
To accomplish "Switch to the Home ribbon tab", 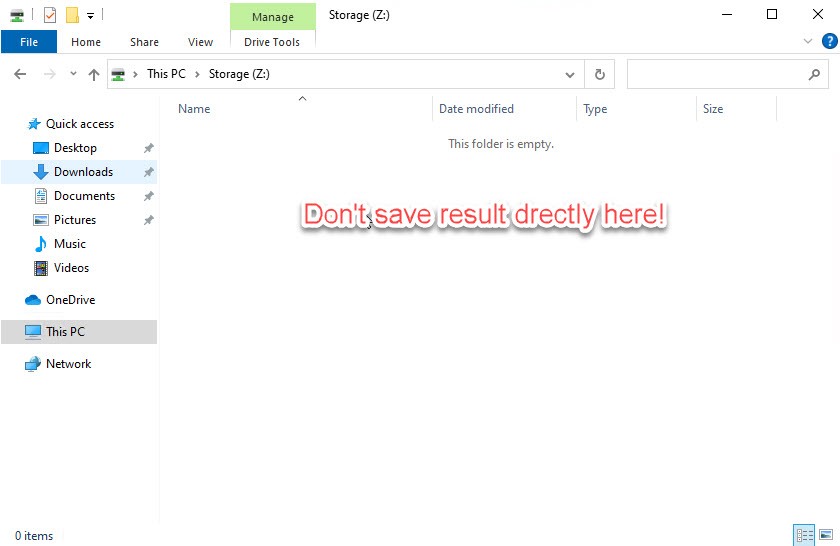I will [x=86, y=42].
